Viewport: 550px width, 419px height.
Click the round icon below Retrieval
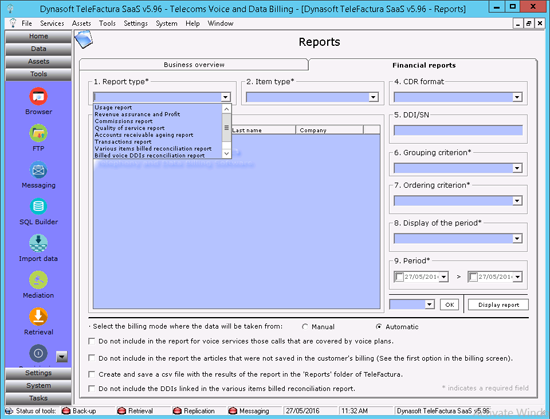(38, 353)
